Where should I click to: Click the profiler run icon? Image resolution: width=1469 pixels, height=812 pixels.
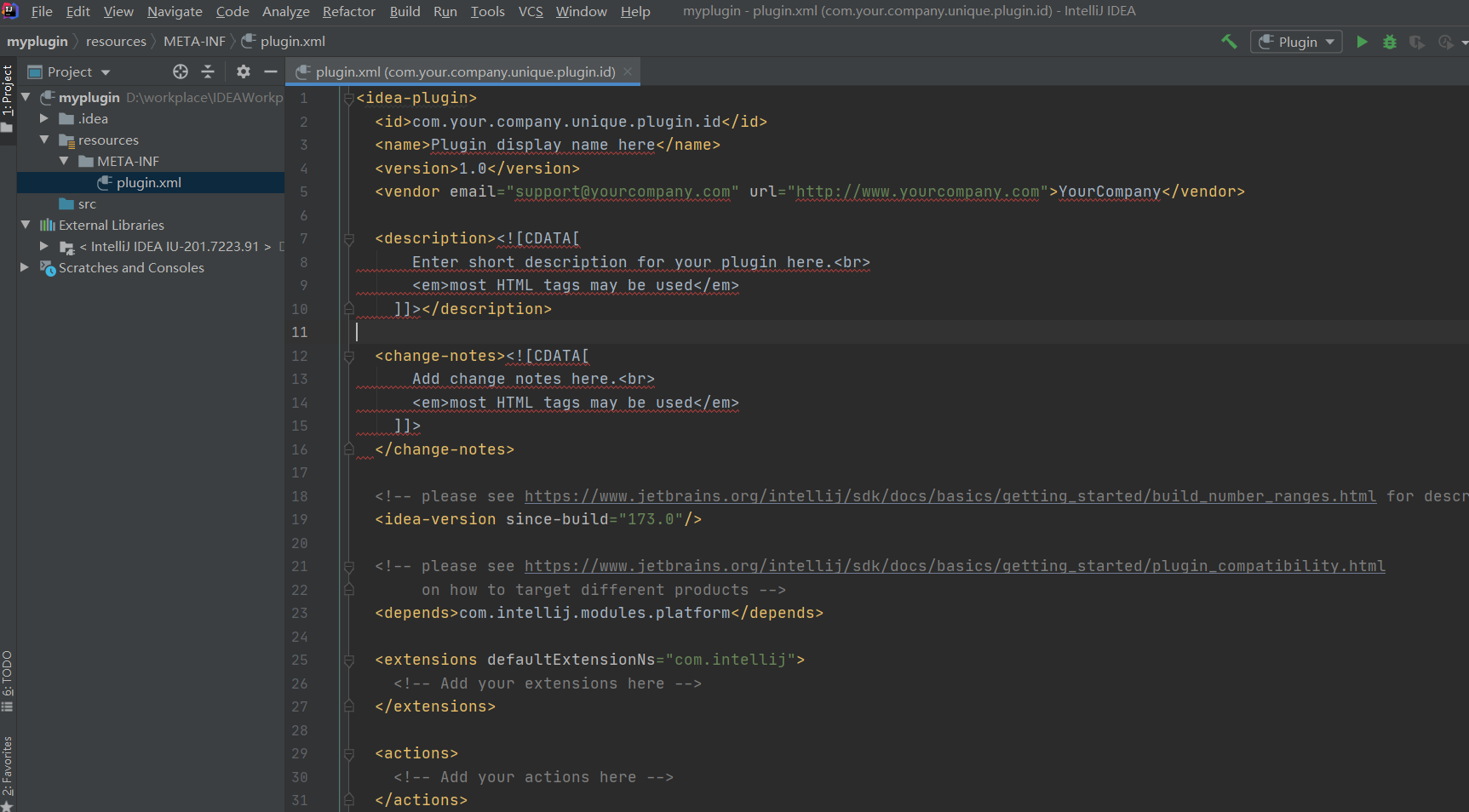click(1445, 42)
